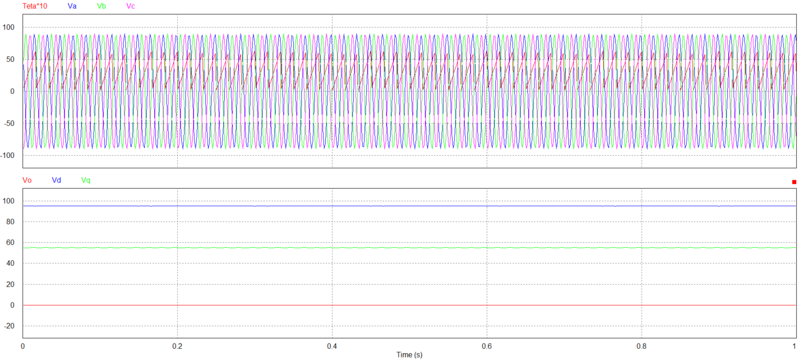Screen dimensions: 799x360
Task: Click the Time (s) axis title
Action: [410, 354]
